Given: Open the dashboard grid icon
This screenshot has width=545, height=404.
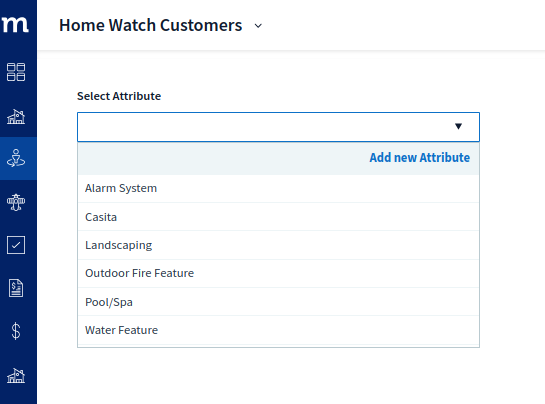Looking at the screenshot, I should (16, 72).
